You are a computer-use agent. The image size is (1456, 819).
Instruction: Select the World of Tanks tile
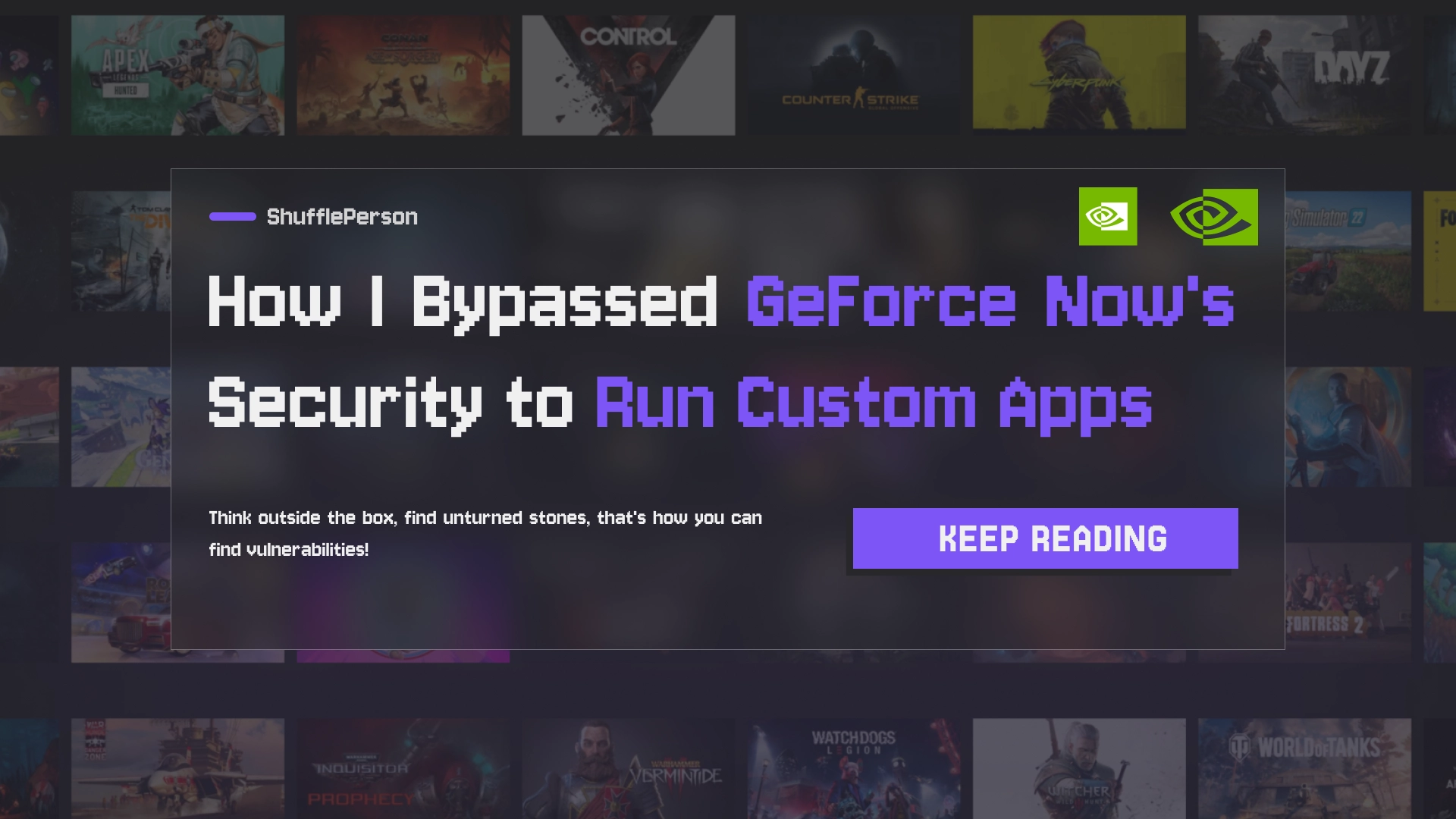pos(1304,768)
